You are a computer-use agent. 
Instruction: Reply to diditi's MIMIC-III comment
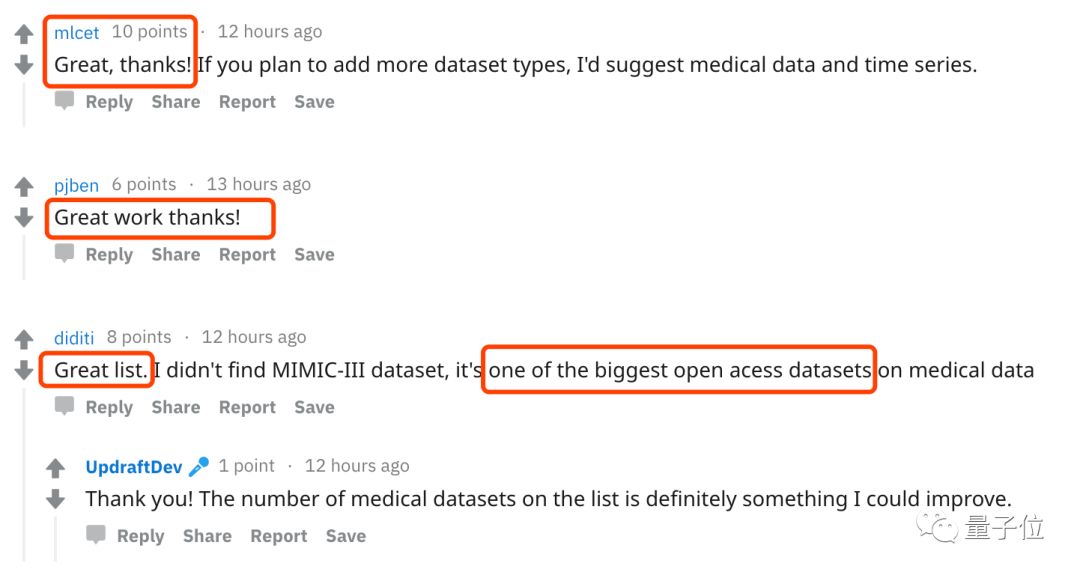tap(108, 408)
